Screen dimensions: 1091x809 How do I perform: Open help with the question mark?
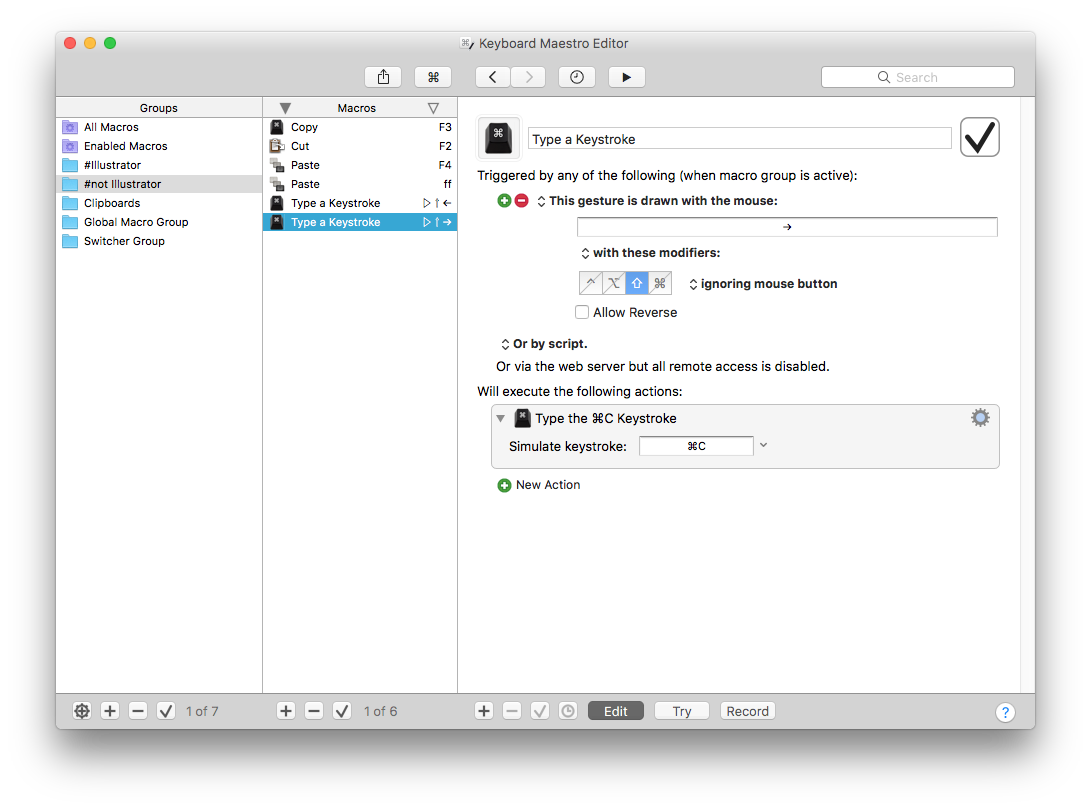coord(1005,712)
